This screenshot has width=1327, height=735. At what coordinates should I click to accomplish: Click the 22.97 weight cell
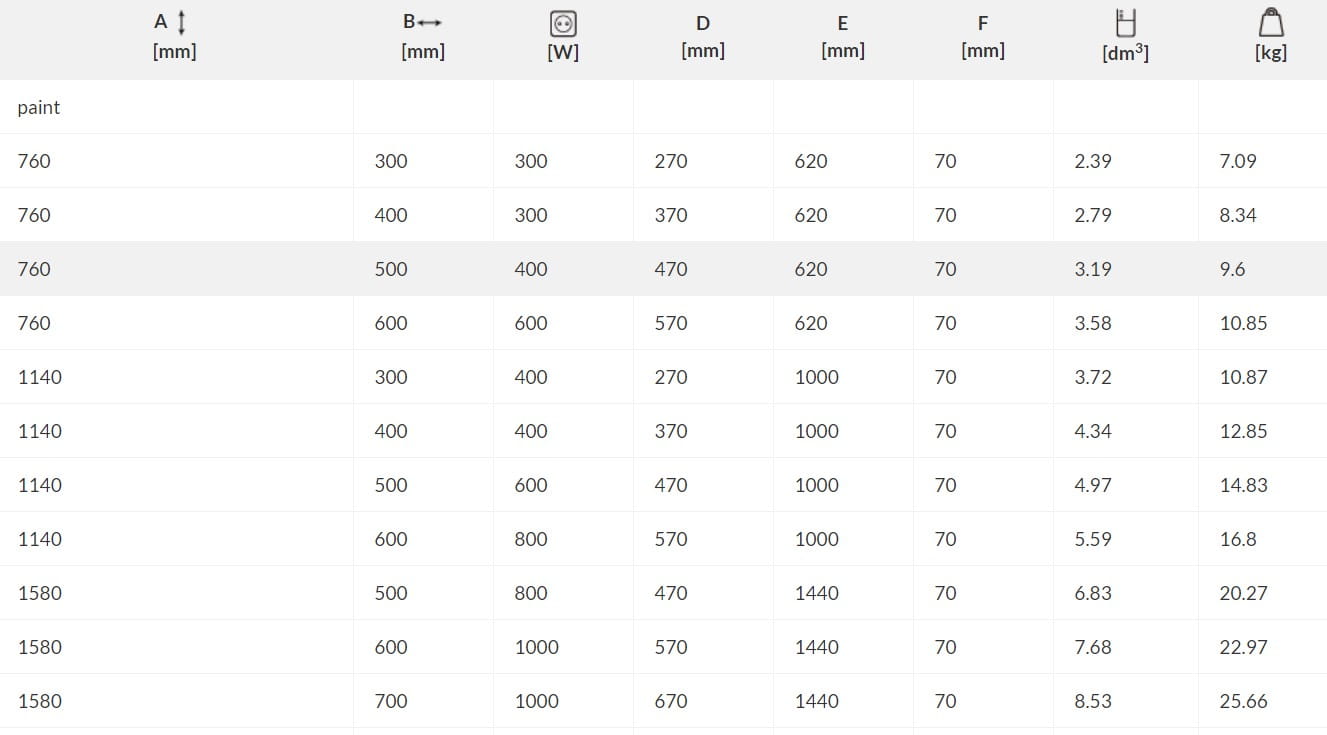(1243, 647)
